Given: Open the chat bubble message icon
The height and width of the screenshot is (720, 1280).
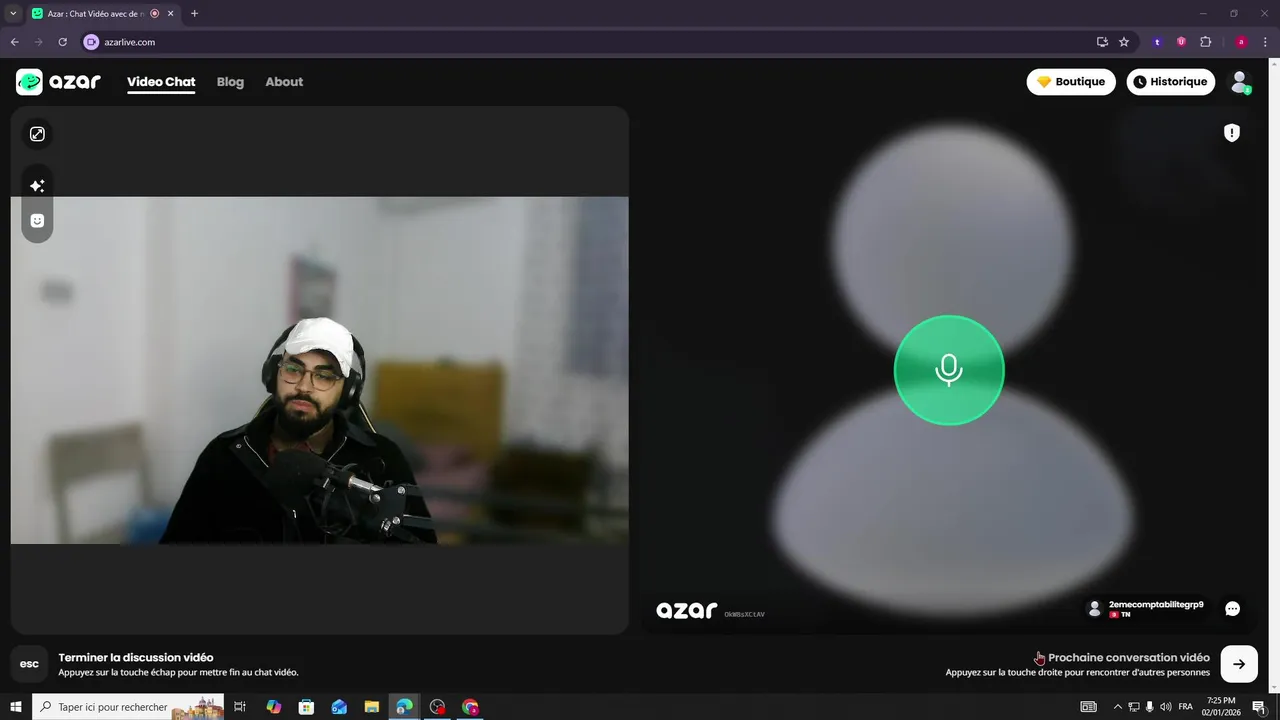Looking at the screenshot, I should pyautogui.click(x=1233, y=609).
